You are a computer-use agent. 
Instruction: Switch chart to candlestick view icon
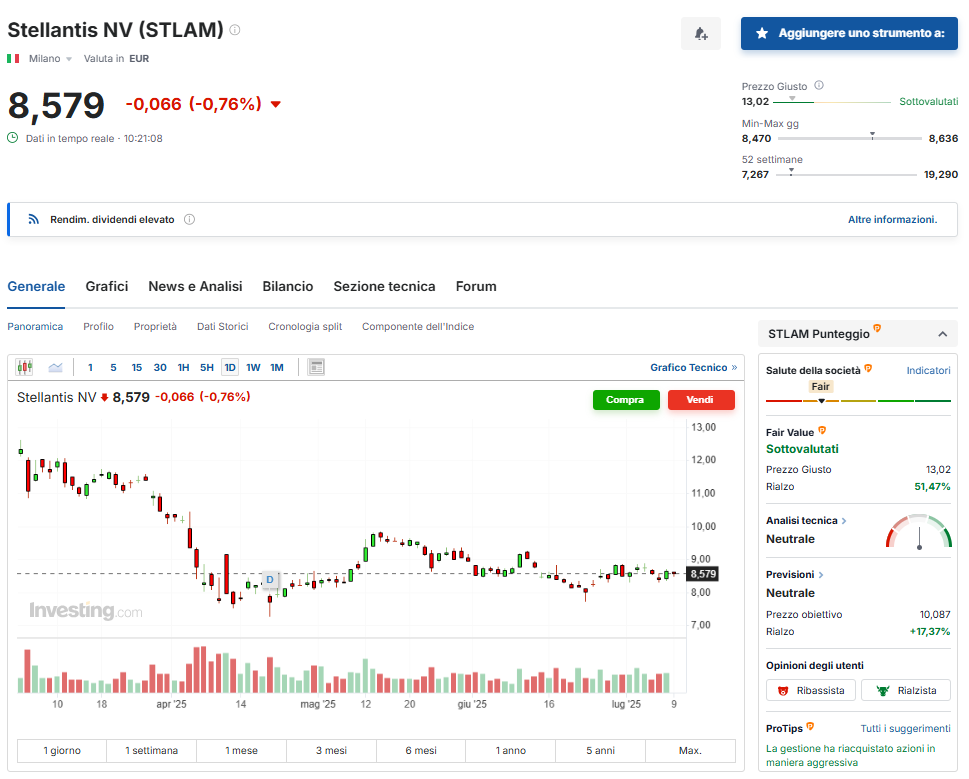tap(25, 367)
